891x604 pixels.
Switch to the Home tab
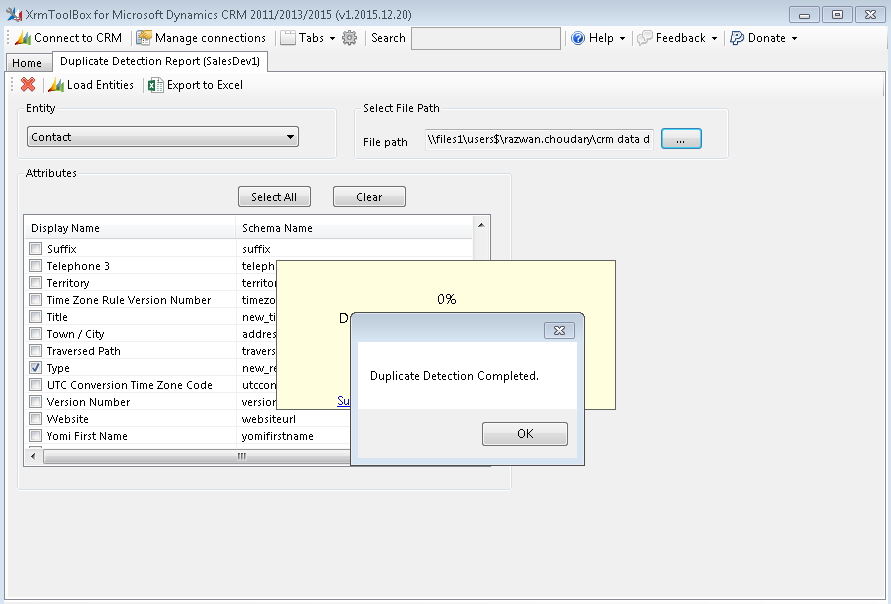[27, 63]
